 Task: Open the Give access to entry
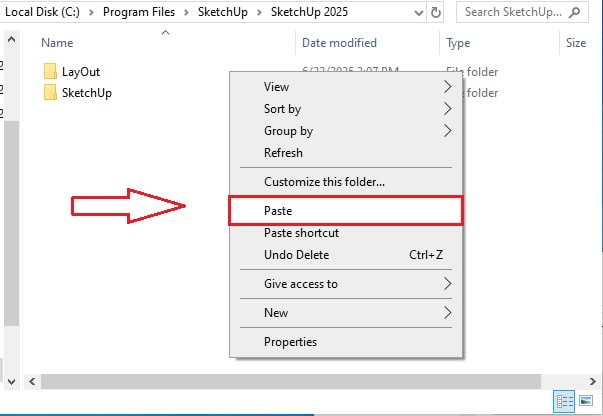pyautogui.click(x=346, y=284)
